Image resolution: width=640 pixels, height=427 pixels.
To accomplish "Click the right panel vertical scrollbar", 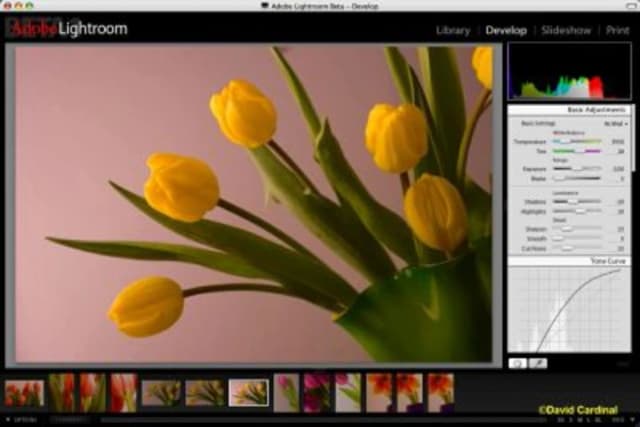I will tap(633, 139).
